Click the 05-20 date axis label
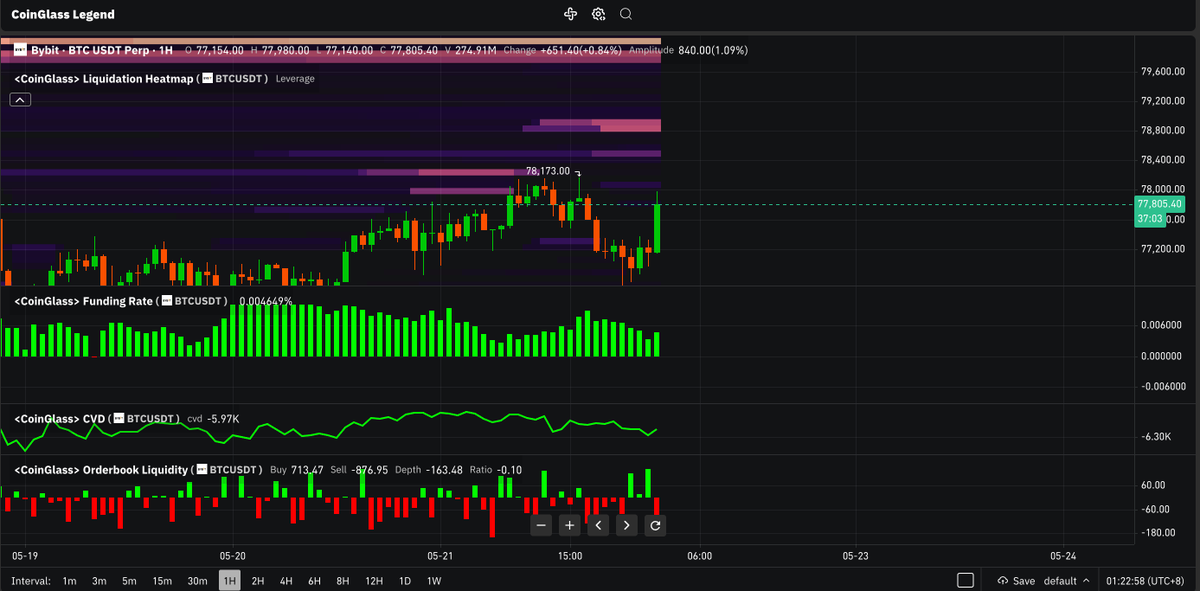Viewport: 1200px width, 591px height. [x=232, y=555]
